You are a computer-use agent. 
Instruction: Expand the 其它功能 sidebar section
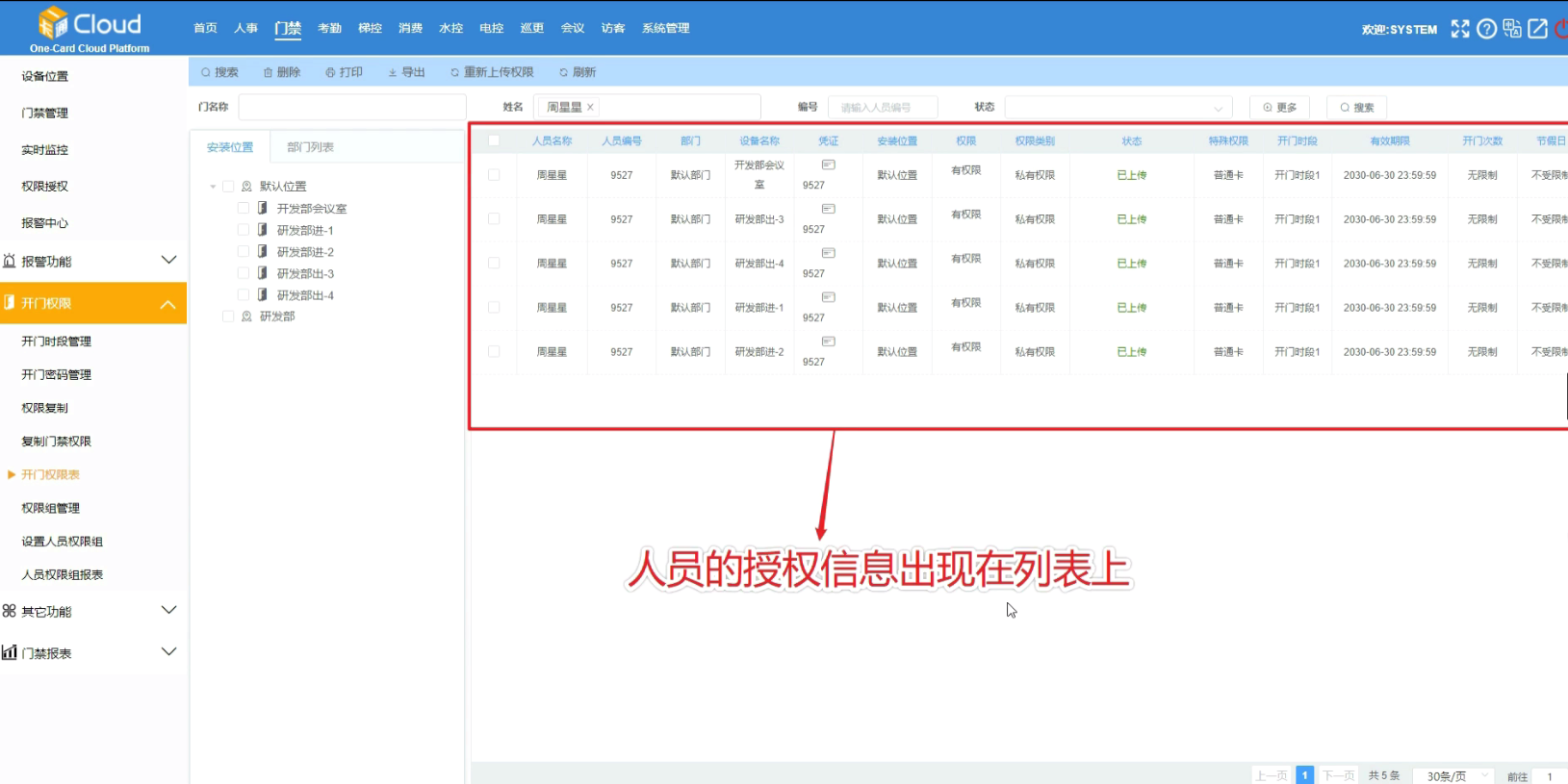168,610
